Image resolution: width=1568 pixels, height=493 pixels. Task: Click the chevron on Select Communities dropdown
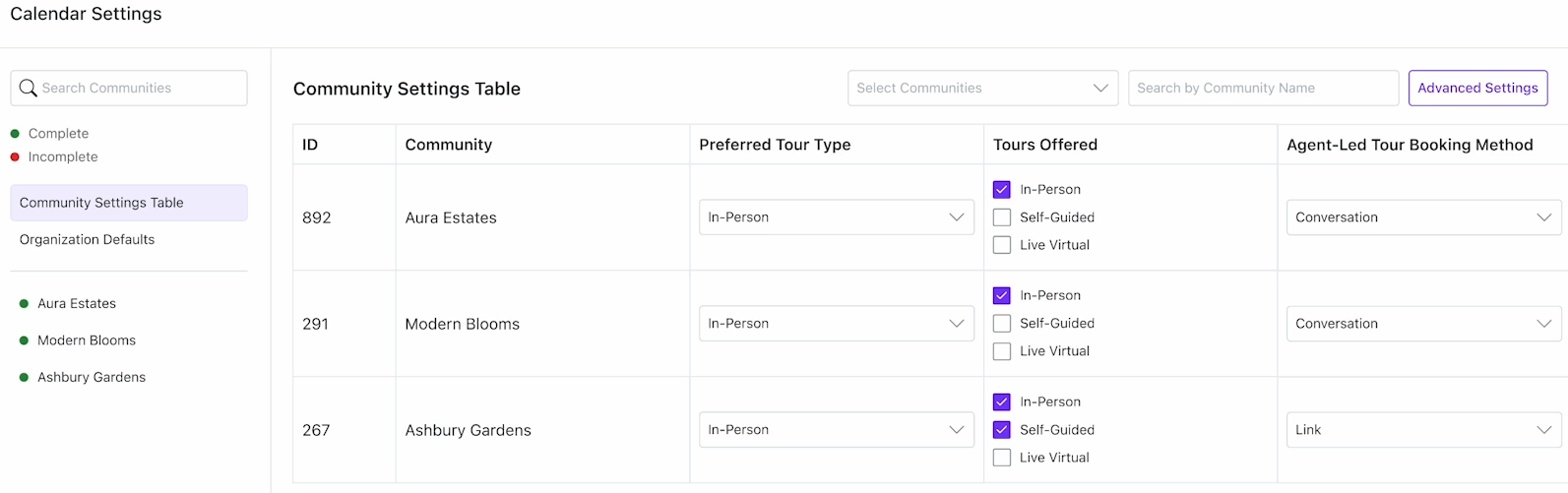click(1100, 88)
